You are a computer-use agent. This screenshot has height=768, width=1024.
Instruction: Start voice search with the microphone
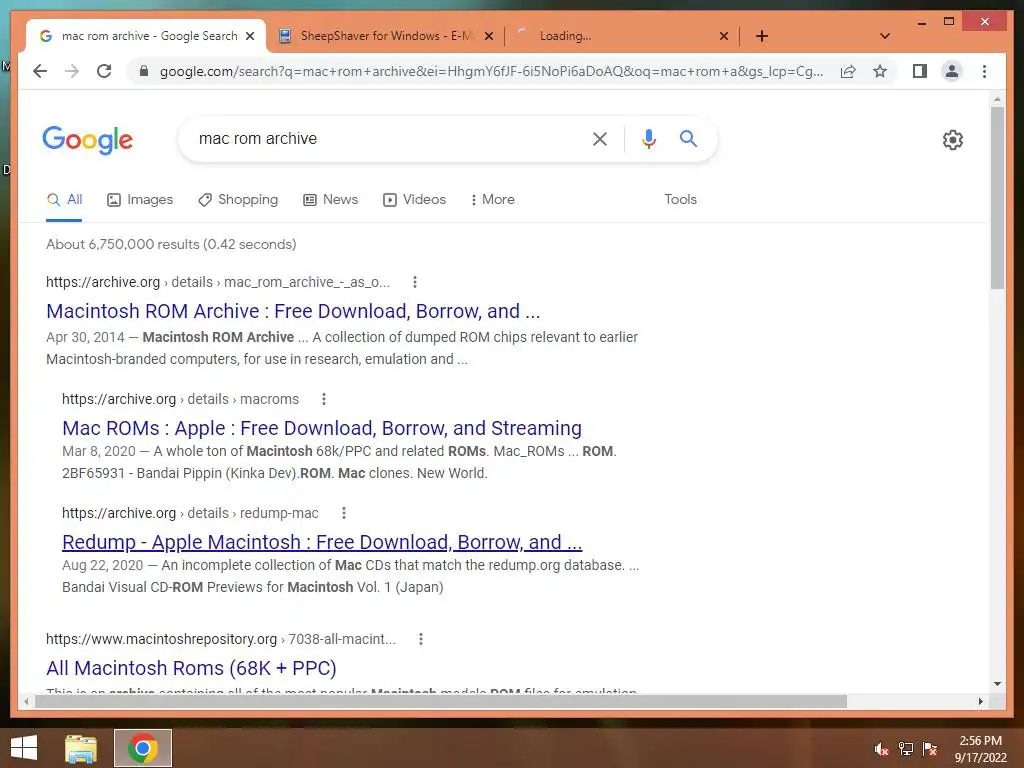click(648, 138)
